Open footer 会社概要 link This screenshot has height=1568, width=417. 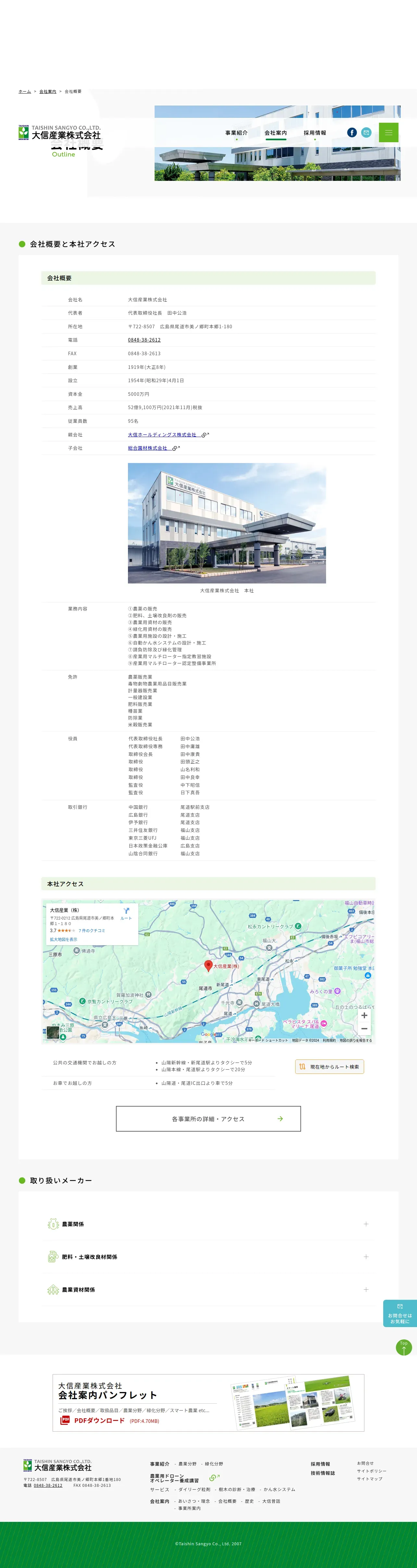pyautogui.click(x=227, y=1502)
